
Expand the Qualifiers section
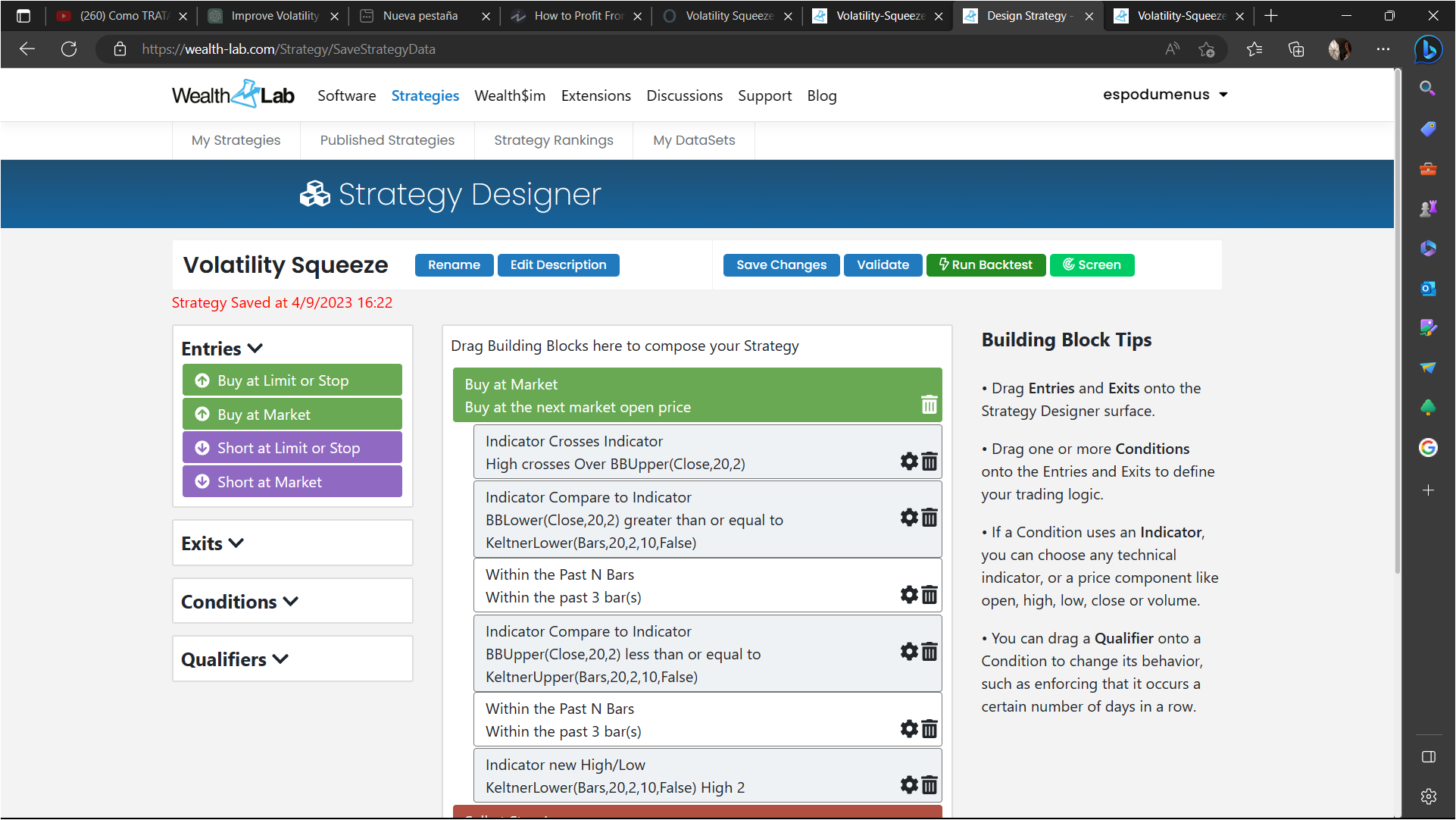235,659
